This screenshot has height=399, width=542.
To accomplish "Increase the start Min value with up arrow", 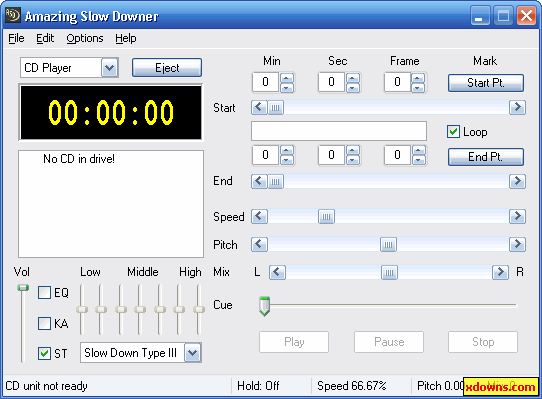I will [287, 78].
